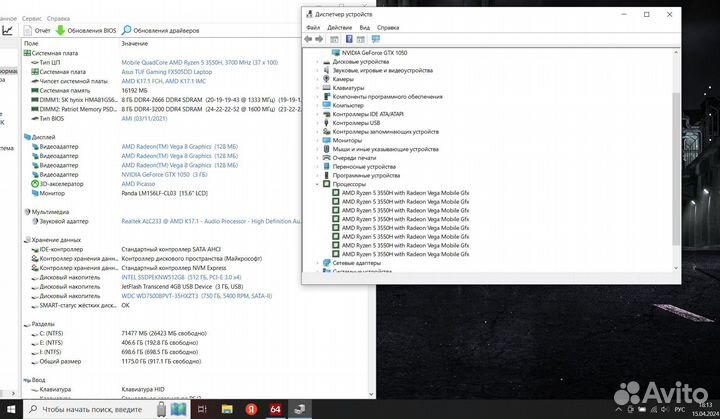This screenshot has width=720, height=419.
Task: Expand Контроллеры запоминающих устройств
Action: pyautogui.click(x=317, y=131)
